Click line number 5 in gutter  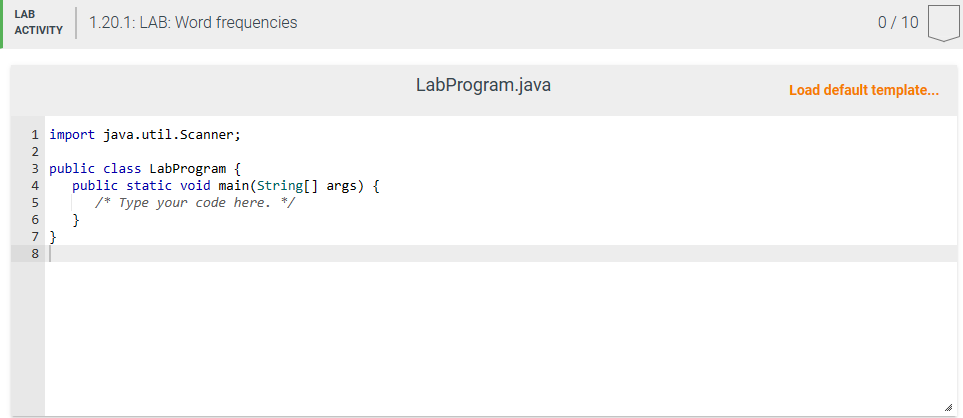click(x=35, y=203)
